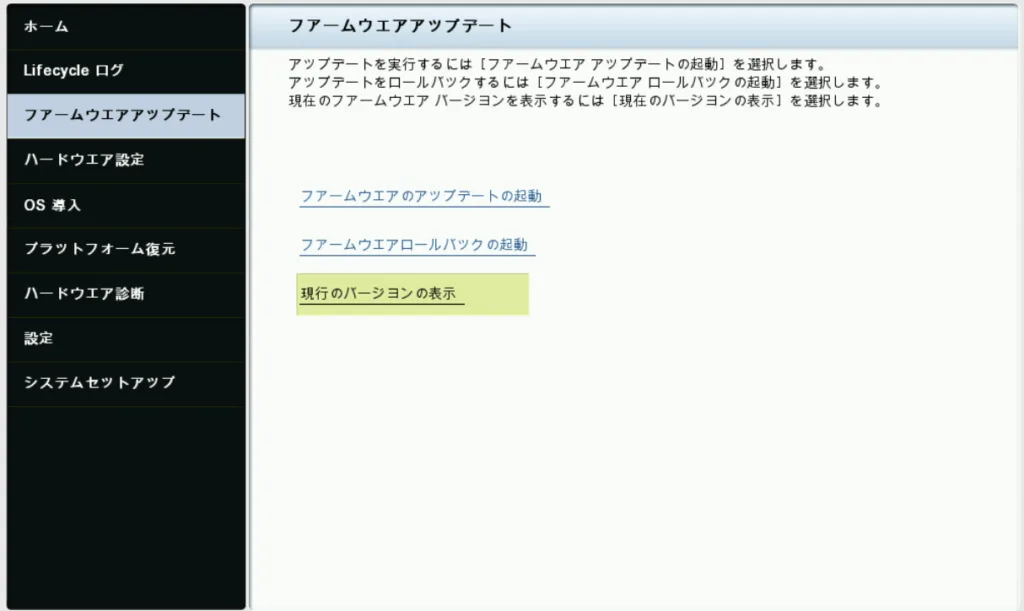Select the highlighted 現行のバージョンの表示 link

pyautogui.click(x=378, y=294)
